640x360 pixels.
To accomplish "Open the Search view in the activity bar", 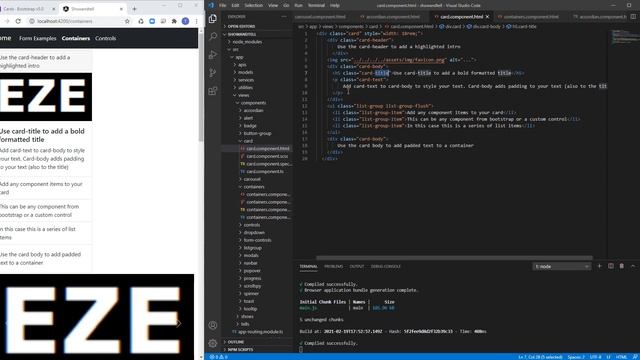I will [x=213, y=37].
